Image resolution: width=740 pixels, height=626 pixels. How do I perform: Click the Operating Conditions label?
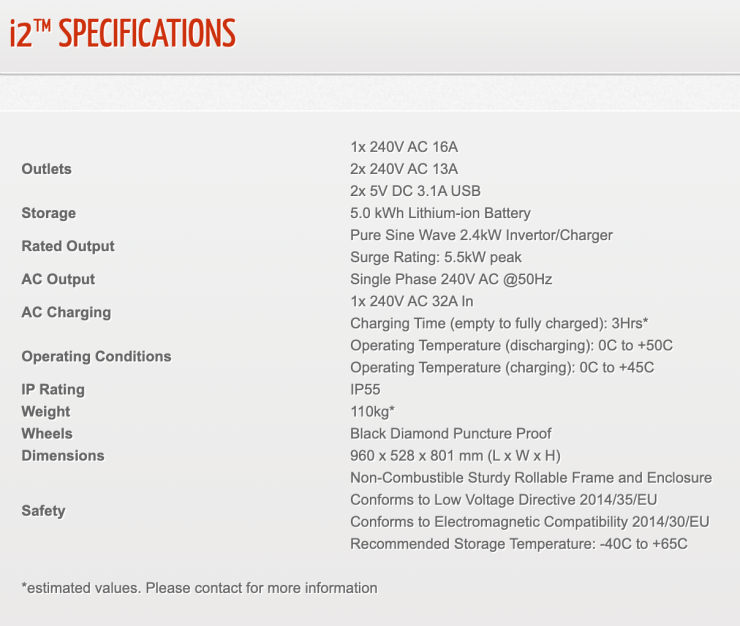pos(96,356)
